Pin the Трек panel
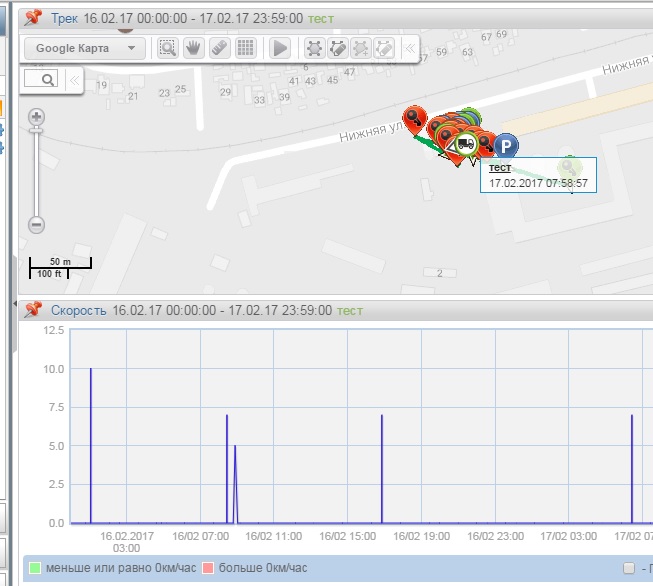The width and height of the screenshot is (653, 586). click(x=33, y=17)
